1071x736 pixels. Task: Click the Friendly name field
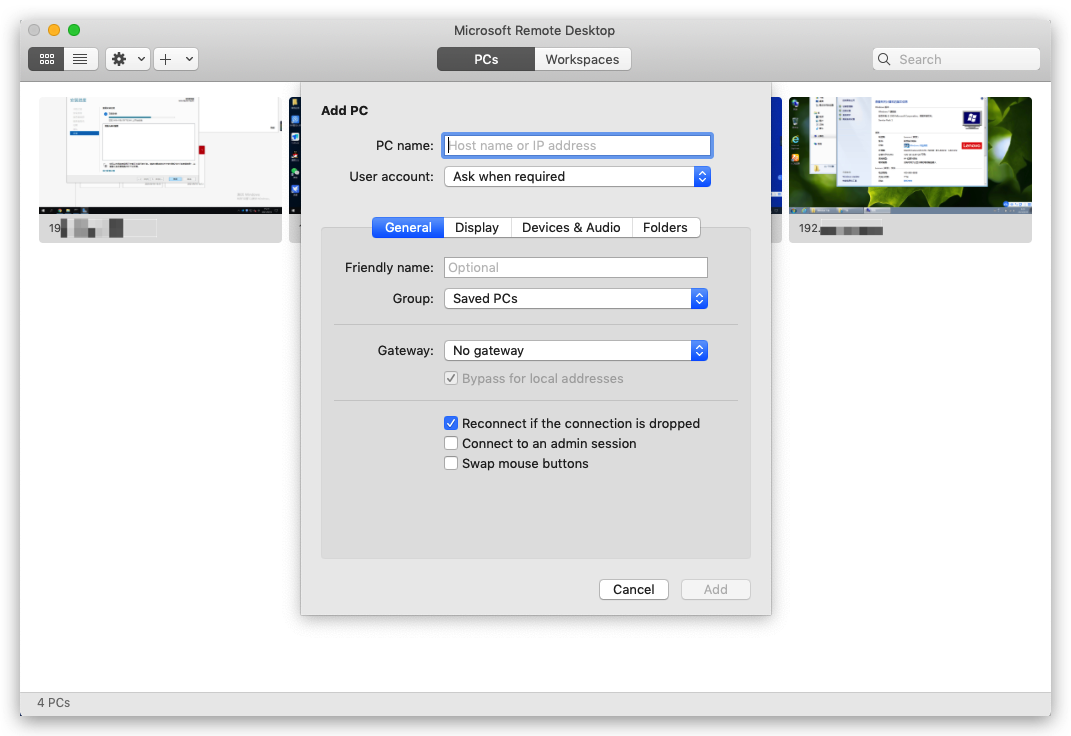(x=576, y=268)
